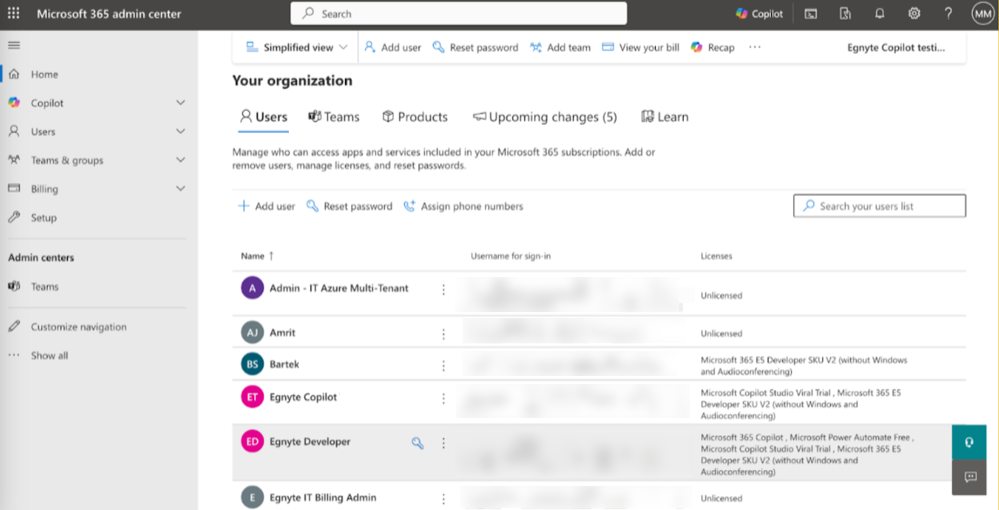Click Add user above the users list

pos(266,207)
